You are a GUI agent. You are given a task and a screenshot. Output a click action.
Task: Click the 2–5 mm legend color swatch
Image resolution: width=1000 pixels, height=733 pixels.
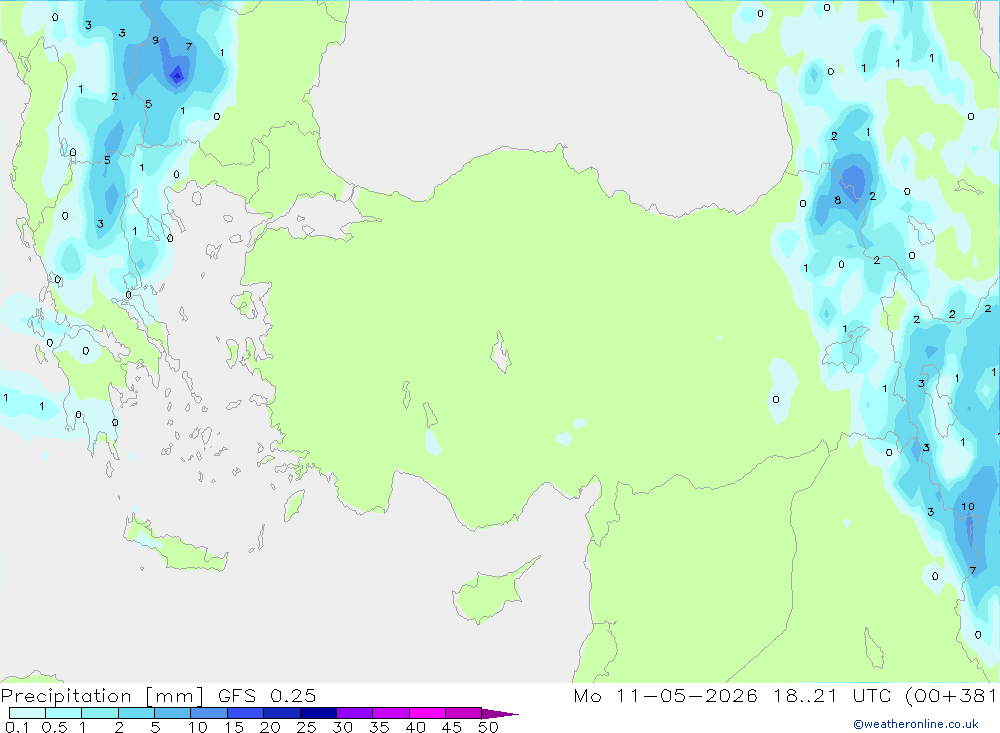(x=136, y=713)
